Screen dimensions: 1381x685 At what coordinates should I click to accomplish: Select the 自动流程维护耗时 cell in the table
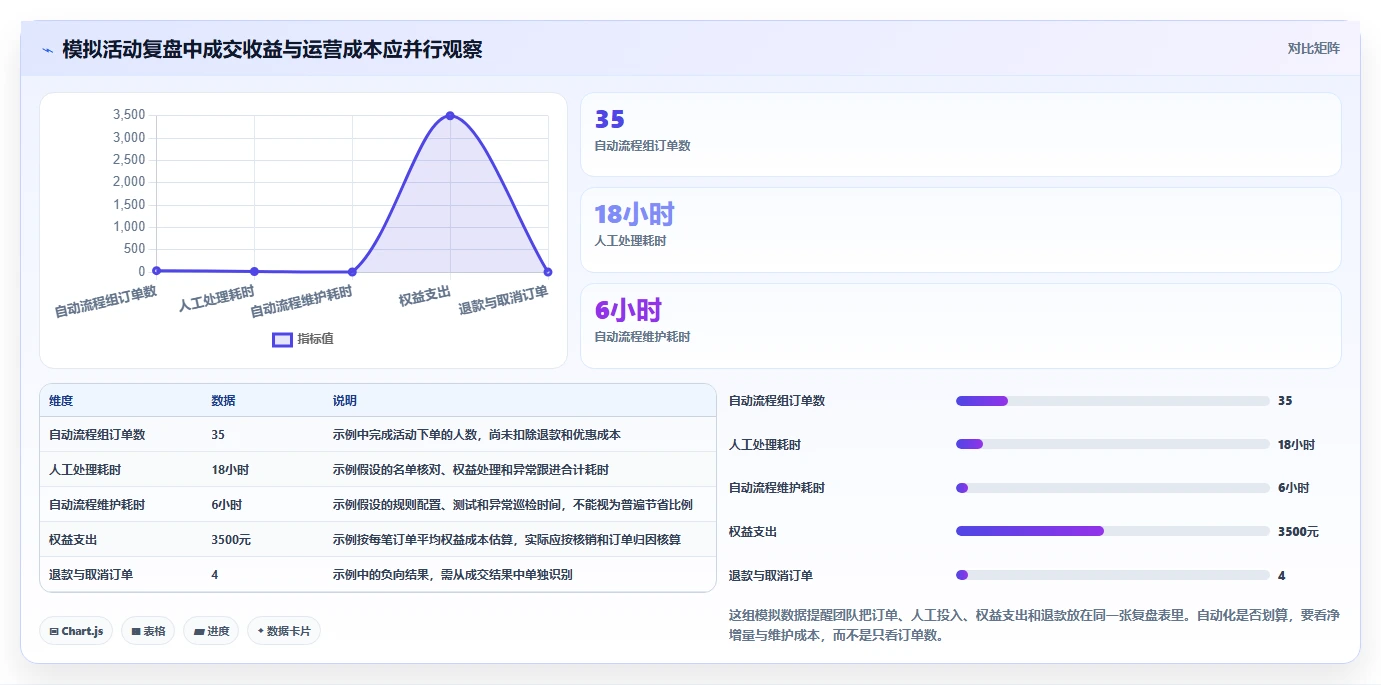coord(97,505)
